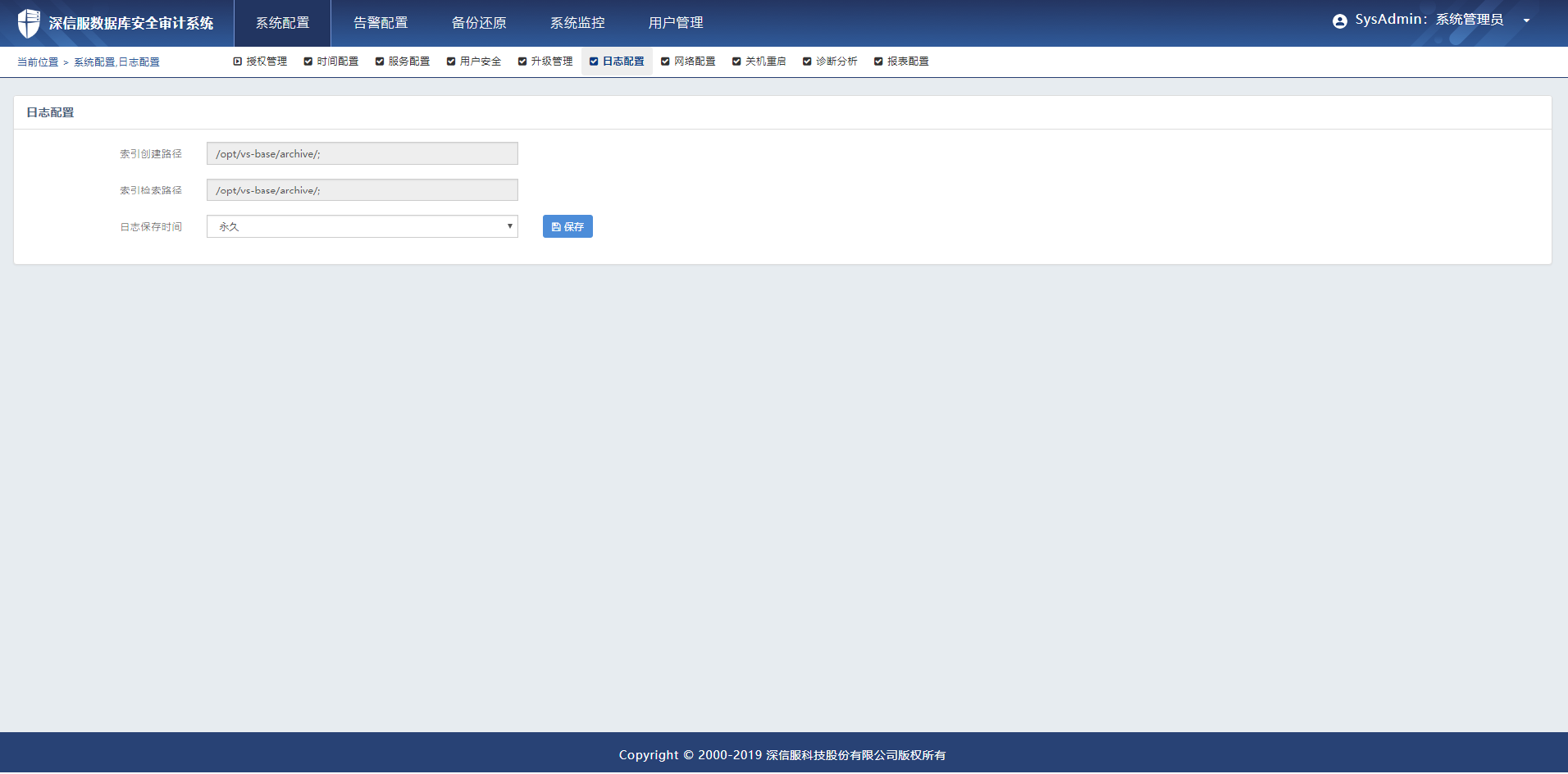1568x774 pixels.
Task: Click the SysAdmin user avatar icon
Action: (1339, 21)
